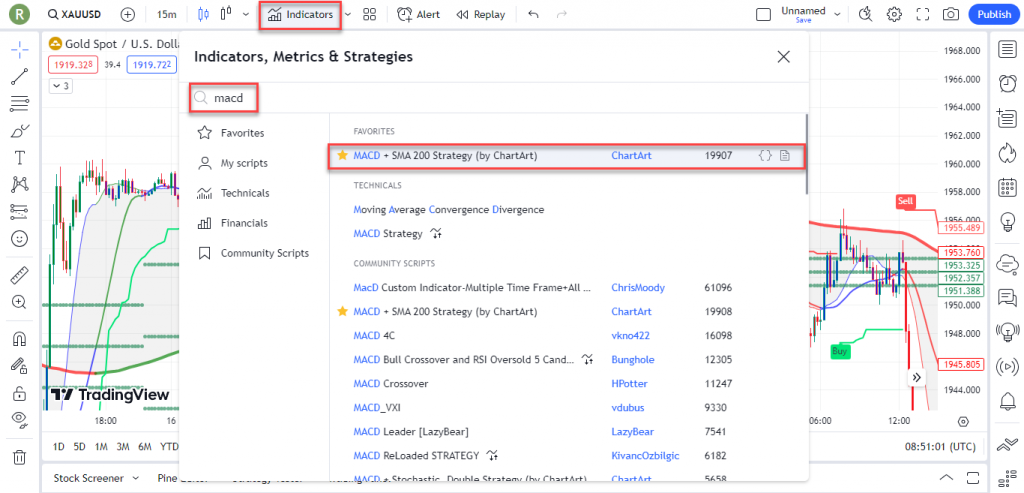Expand the chart style dropdown arrow
Image resolution: width=1024 pixels, height=493 pixels.
click(x=246, y=14)
